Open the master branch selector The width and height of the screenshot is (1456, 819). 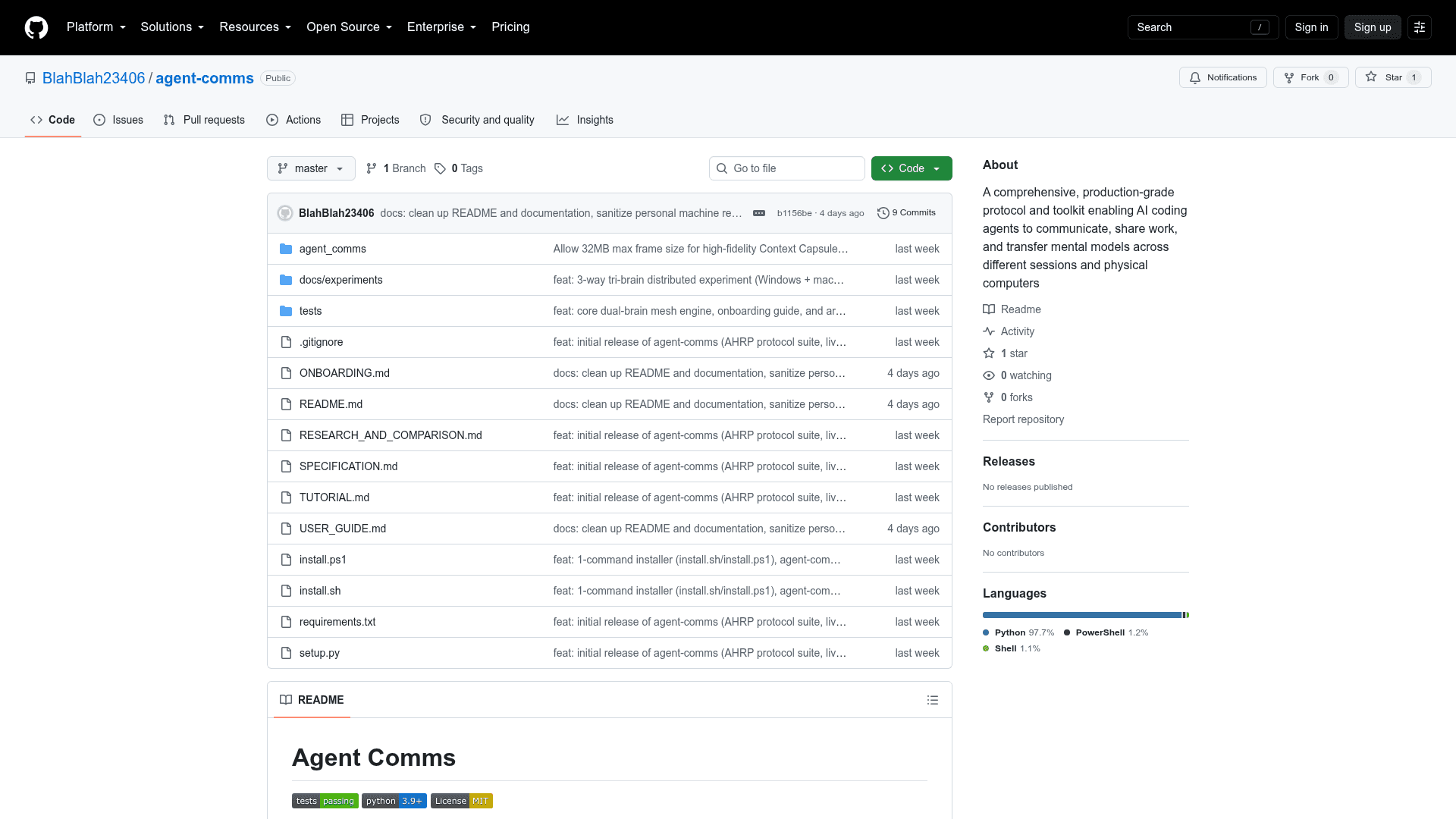coord(311,168)
